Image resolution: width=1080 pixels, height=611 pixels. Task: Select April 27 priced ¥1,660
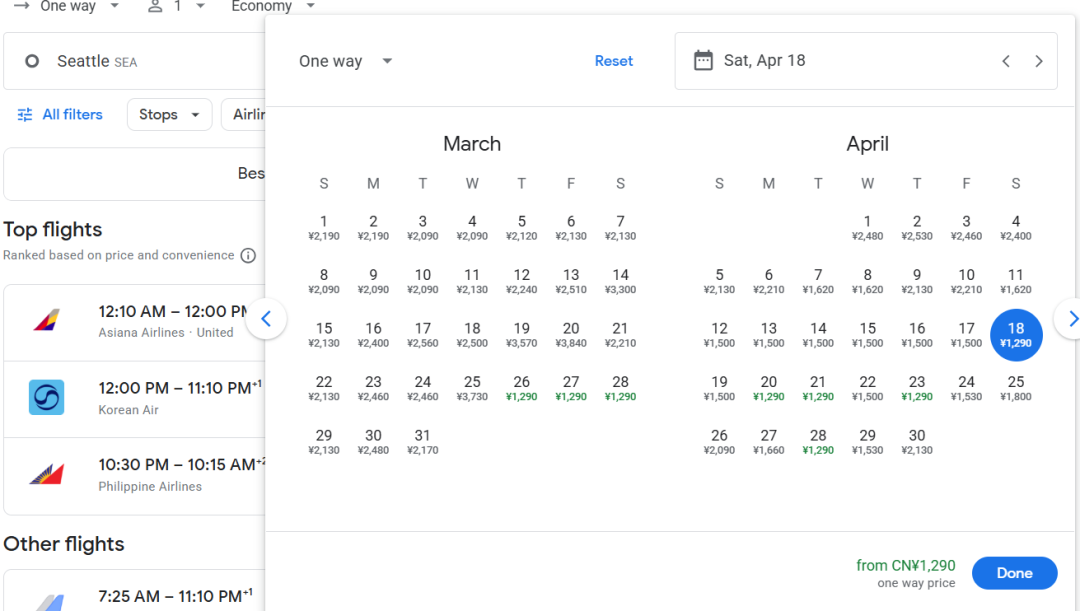click(769, 442)
